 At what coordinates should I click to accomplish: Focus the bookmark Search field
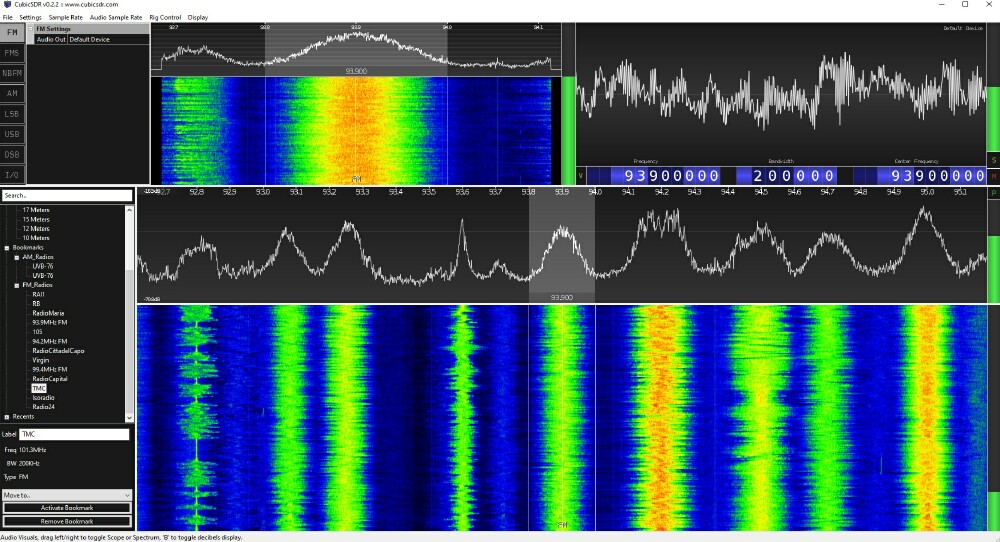67,195
